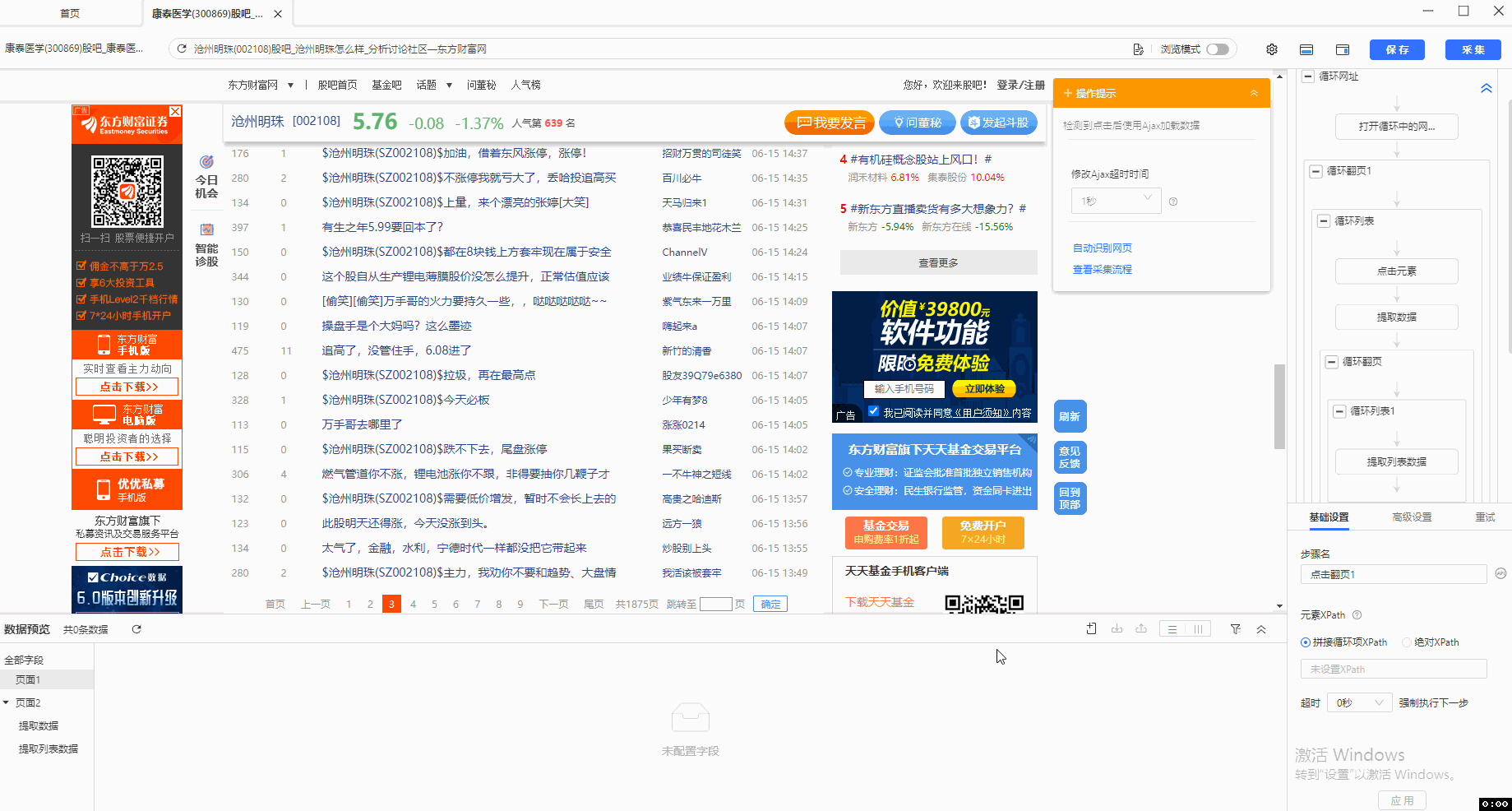Toggle the bottom panel layout icon

[x=1306, y=49]
